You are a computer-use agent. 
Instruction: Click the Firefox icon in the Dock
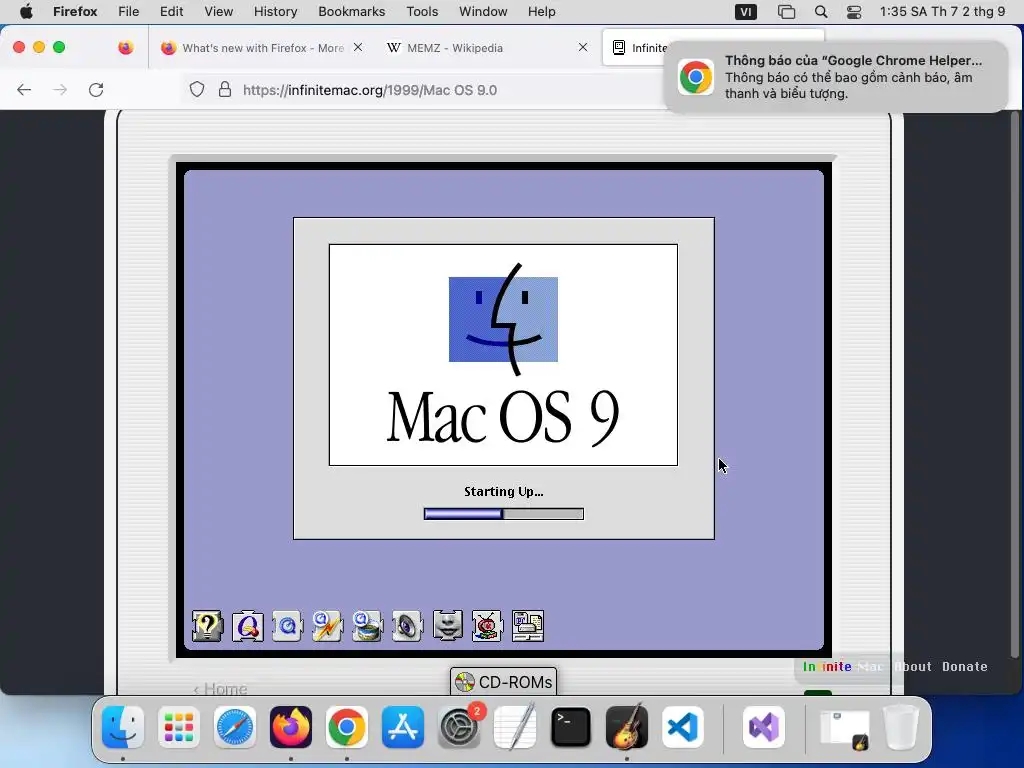291,727
